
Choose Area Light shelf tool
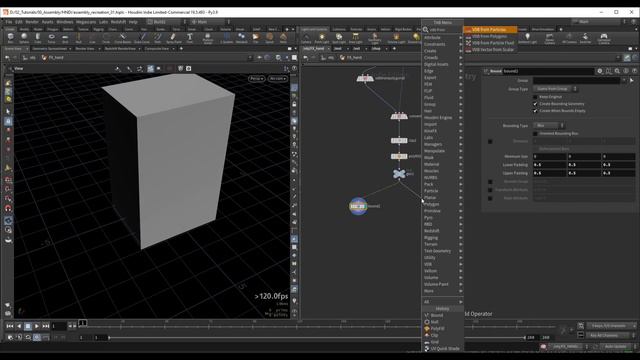point(356,38)
